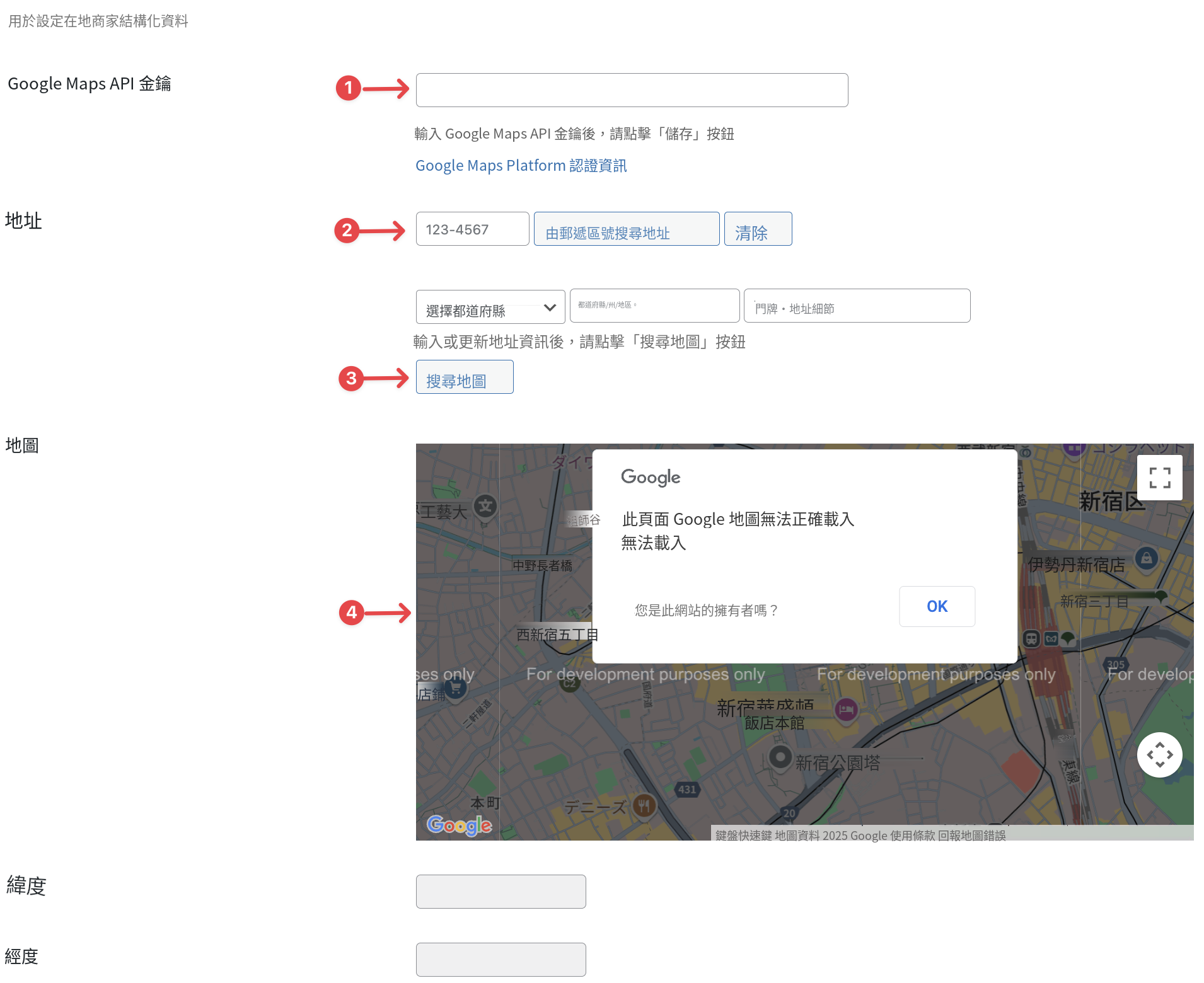Select the school marker on the map
This screenshot has height=983, width=1204.
[485, 506]
